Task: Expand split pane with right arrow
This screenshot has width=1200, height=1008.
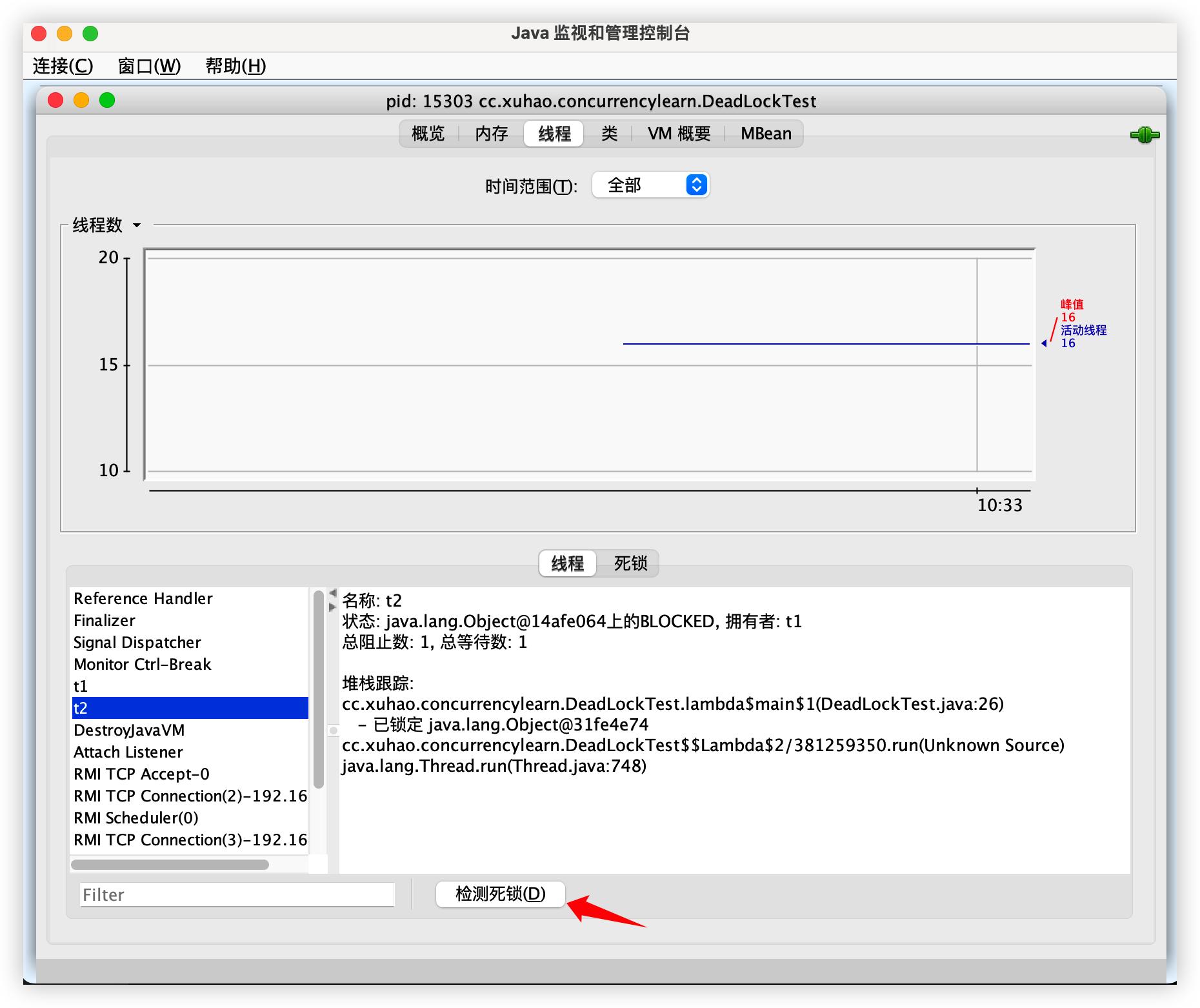Action: 333,607
